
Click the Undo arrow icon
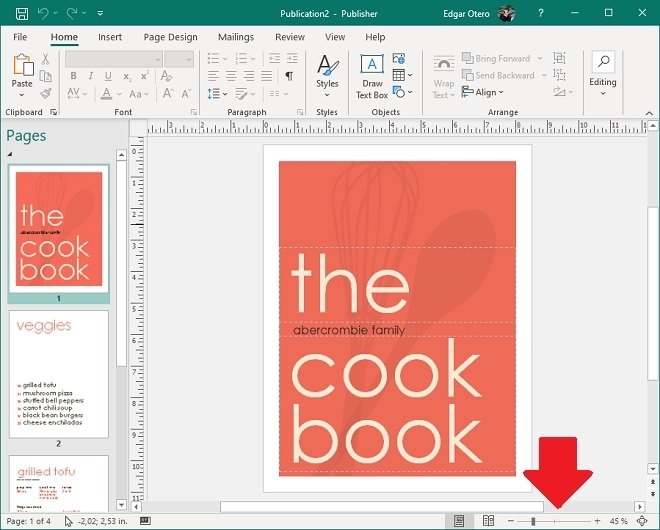tap(43, 13)
